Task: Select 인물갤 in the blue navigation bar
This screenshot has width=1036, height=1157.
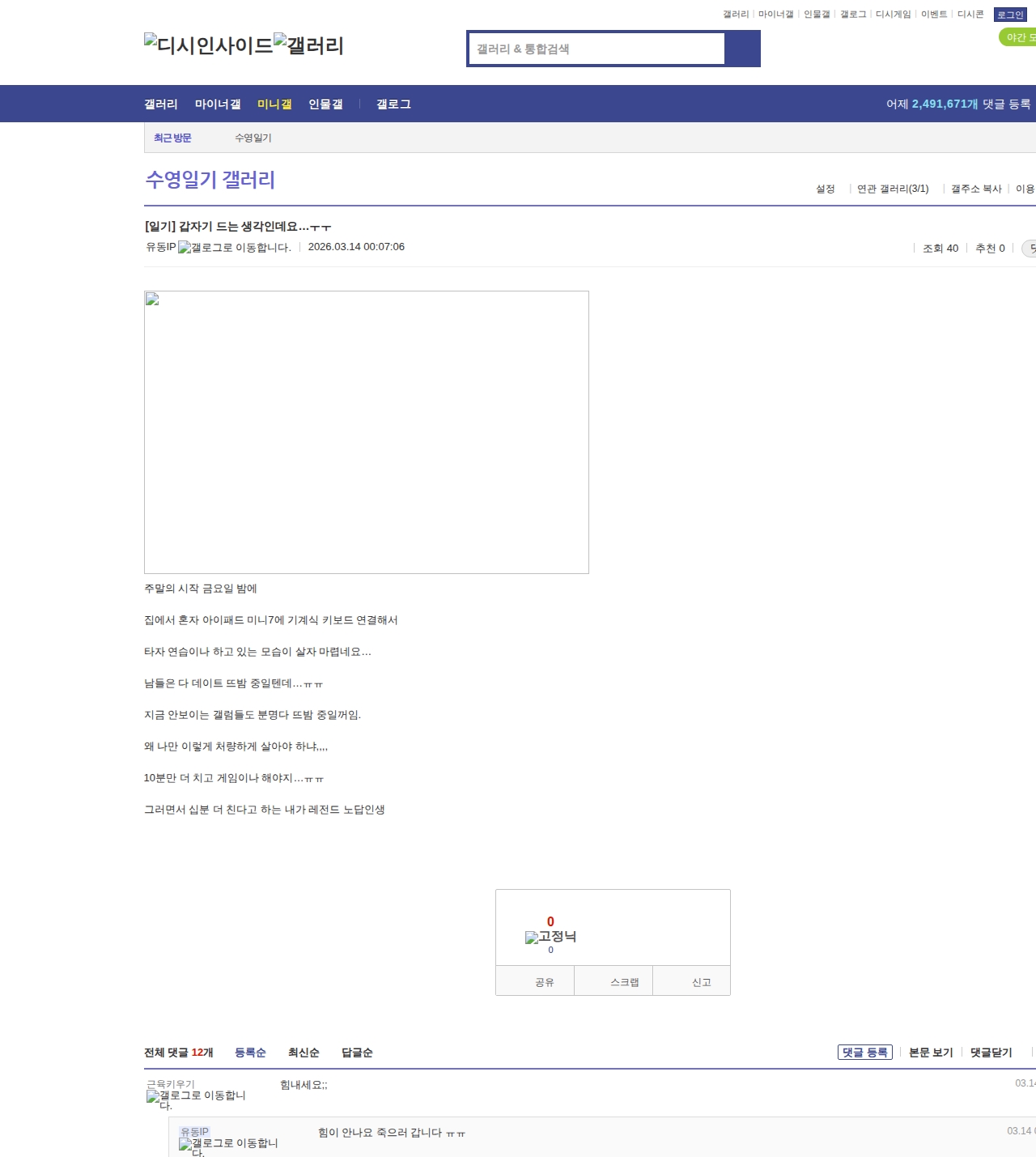Action: (x=325, y=104)
